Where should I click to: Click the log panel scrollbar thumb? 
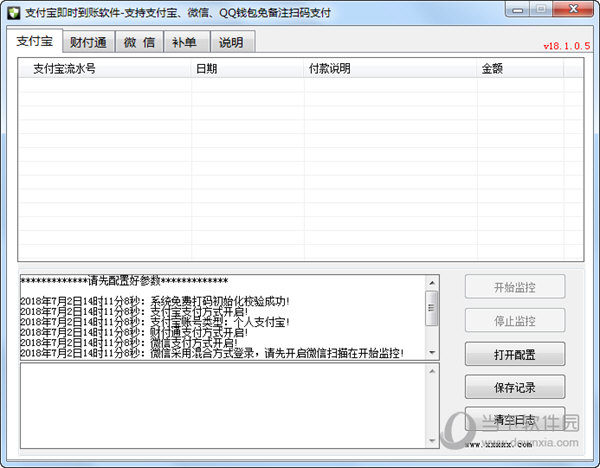432,308
